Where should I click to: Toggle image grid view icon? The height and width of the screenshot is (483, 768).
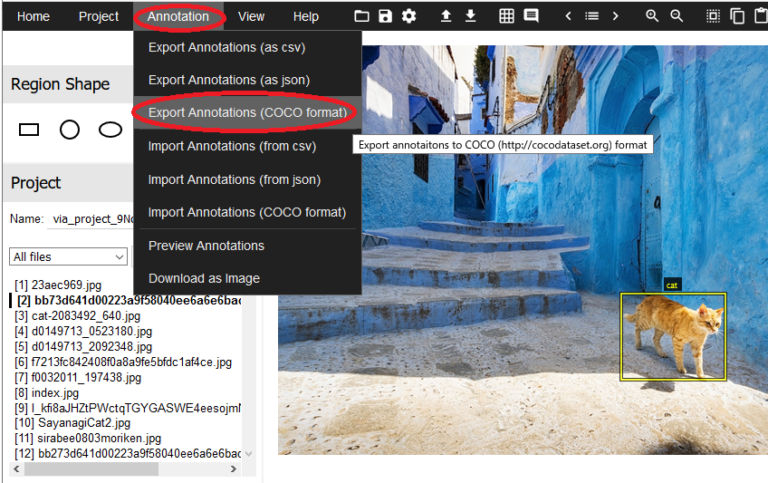(507, 16)
